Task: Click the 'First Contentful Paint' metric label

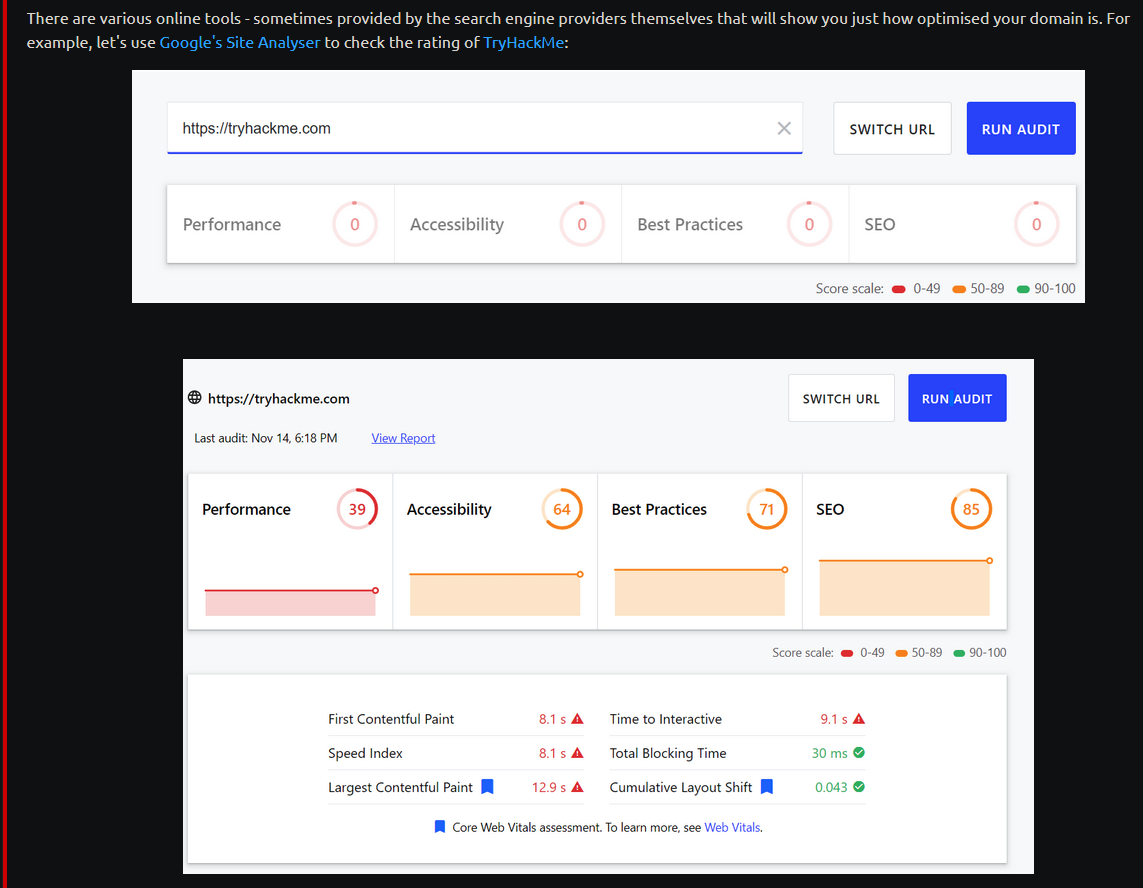Action: tap(391, 719)
